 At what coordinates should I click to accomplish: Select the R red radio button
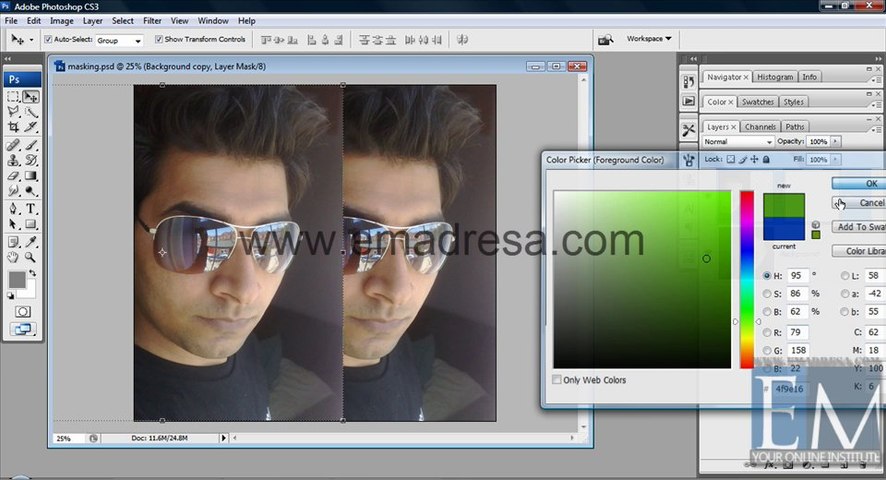[x=767, y=332]
